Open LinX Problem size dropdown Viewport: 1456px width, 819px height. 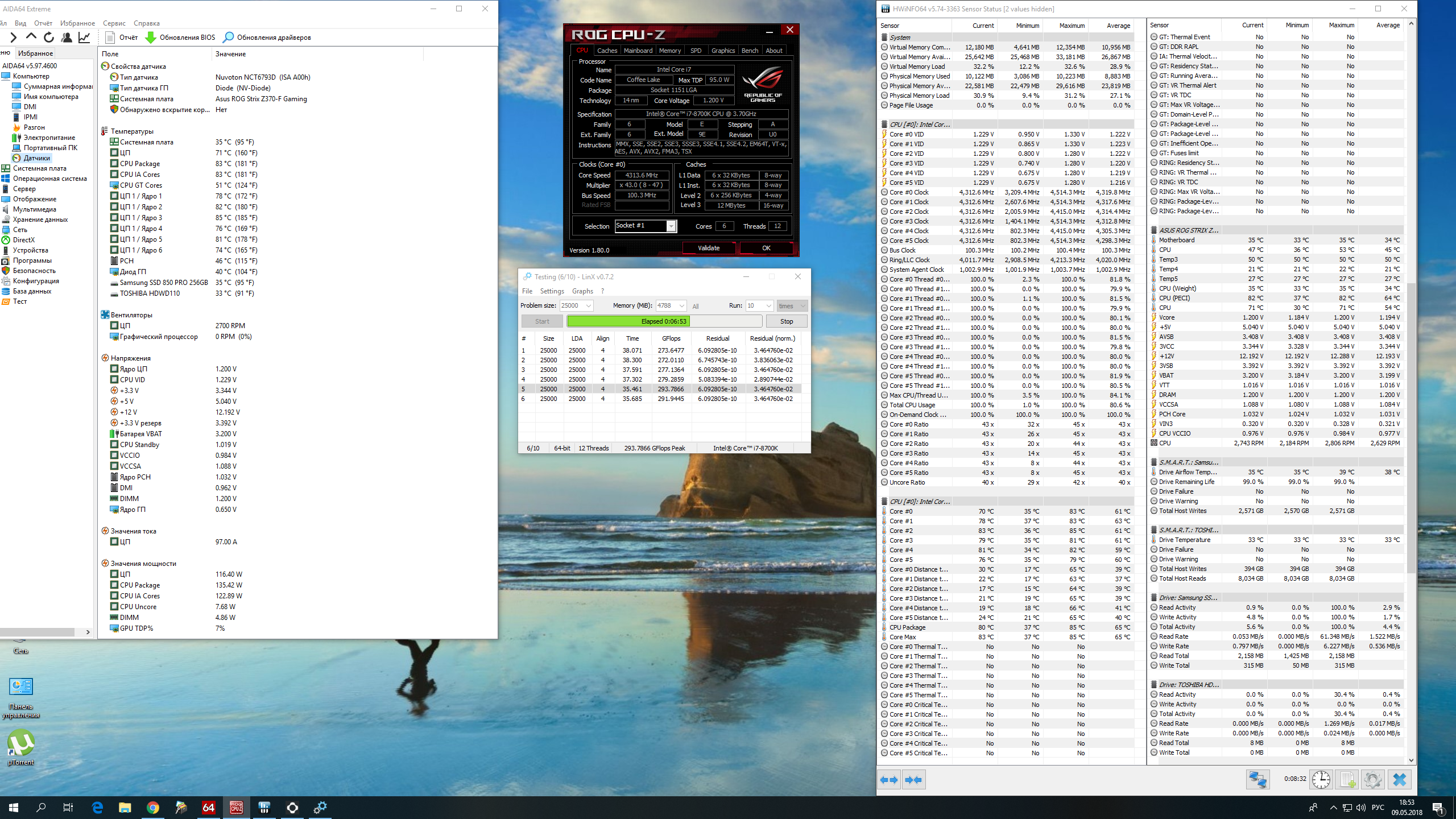[x=588, y=306]
